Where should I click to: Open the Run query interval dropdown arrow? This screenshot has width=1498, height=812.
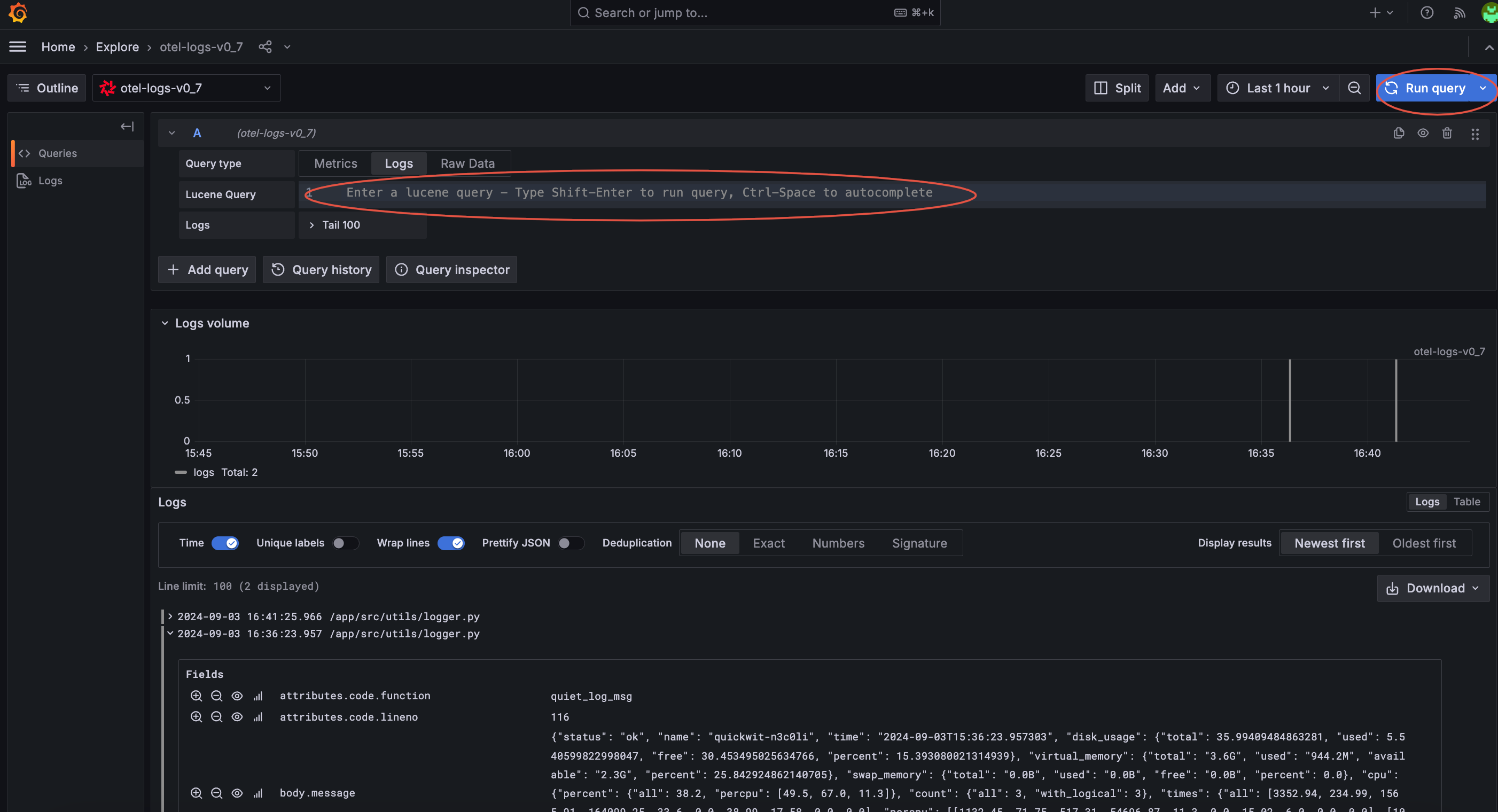pos(1483,88)
